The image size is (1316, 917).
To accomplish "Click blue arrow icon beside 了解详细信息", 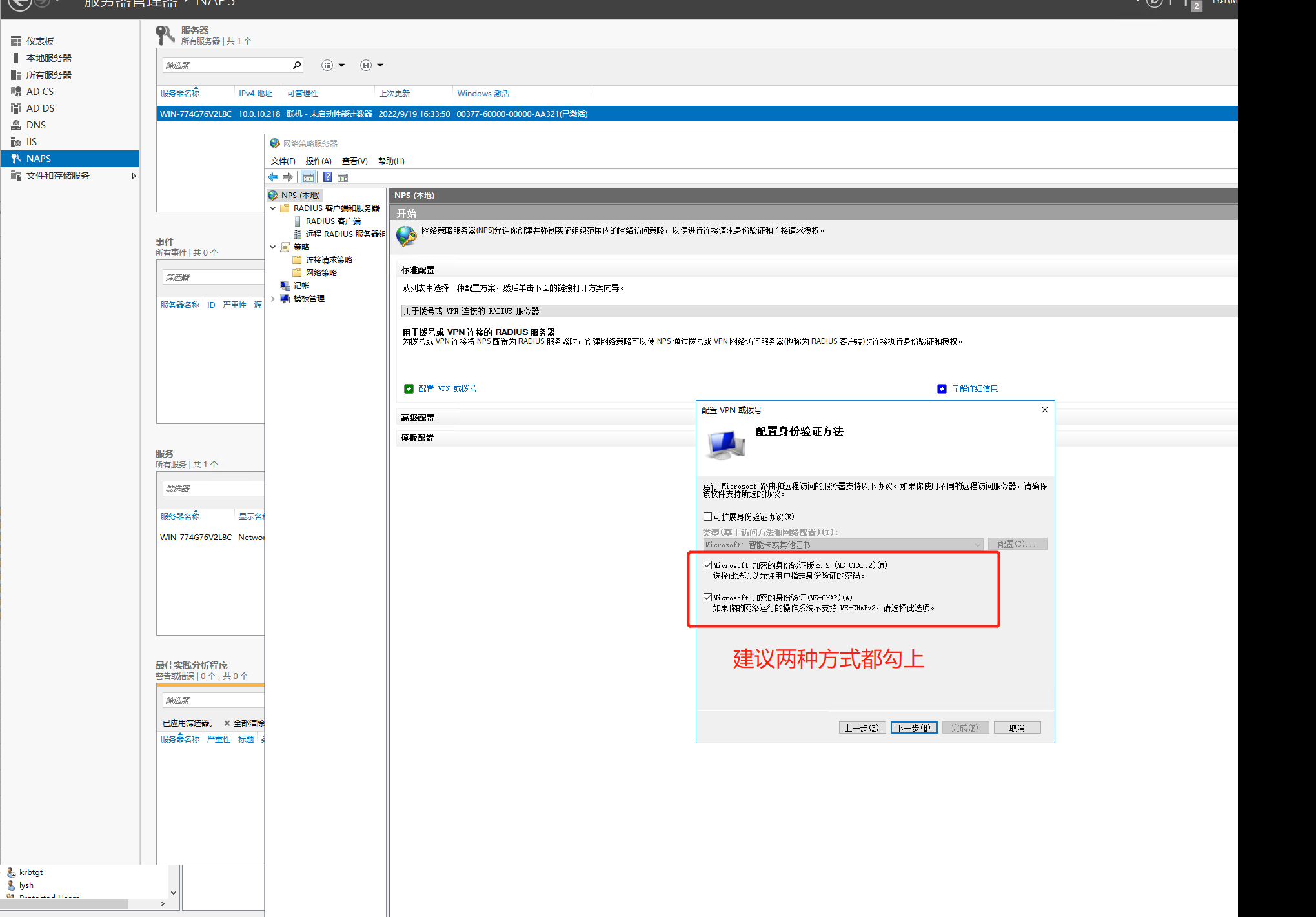I will tap(942, 388).
